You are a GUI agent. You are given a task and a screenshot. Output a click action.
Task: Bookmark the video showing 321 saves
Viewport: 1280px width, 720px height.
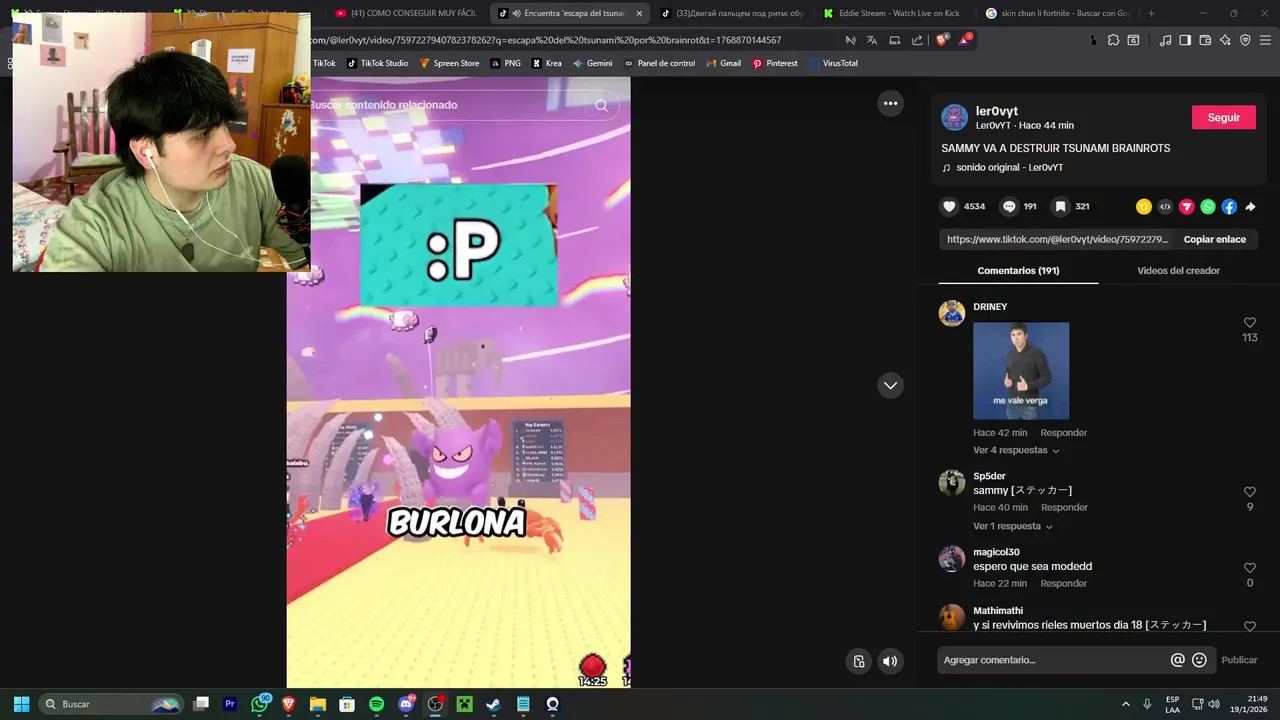pos(1060,207)
